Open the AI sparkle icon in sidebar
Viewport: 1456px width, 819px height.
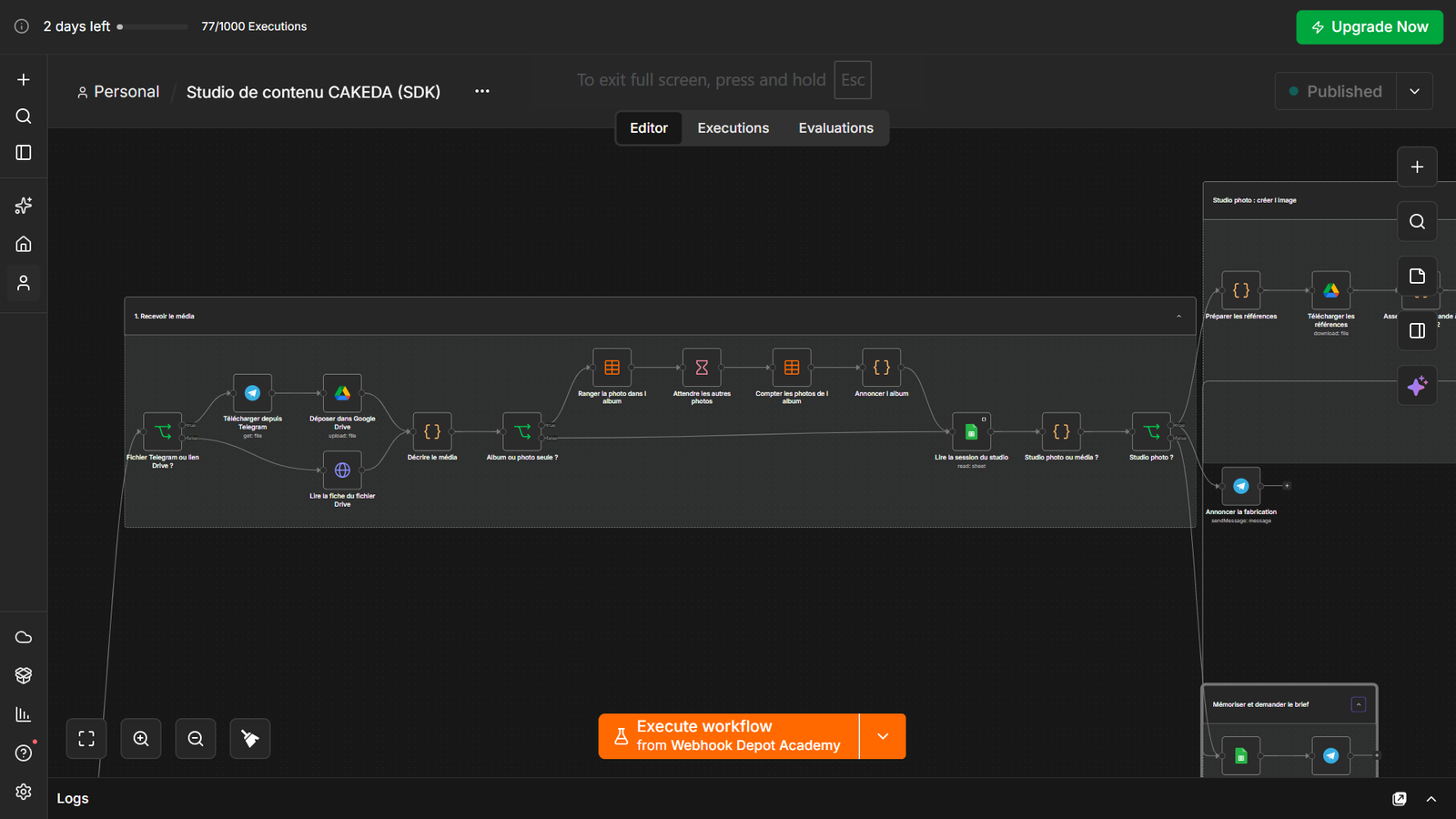click(24, 206)
